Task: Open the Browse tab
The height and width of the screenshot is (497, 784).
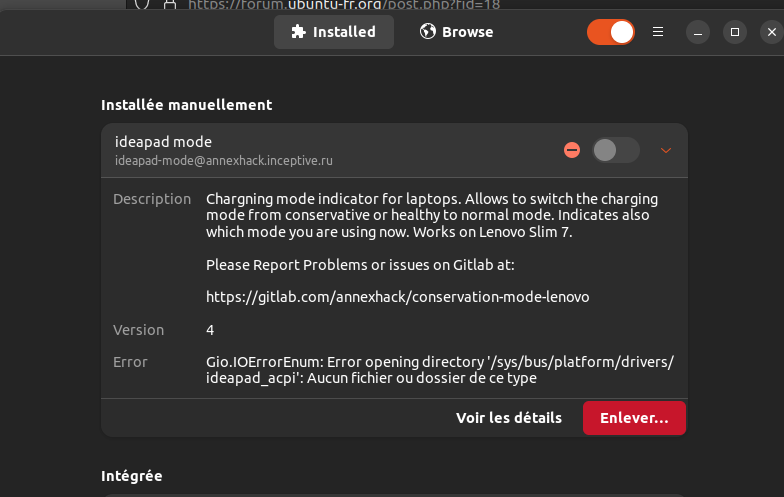Action: pos(456,32)
